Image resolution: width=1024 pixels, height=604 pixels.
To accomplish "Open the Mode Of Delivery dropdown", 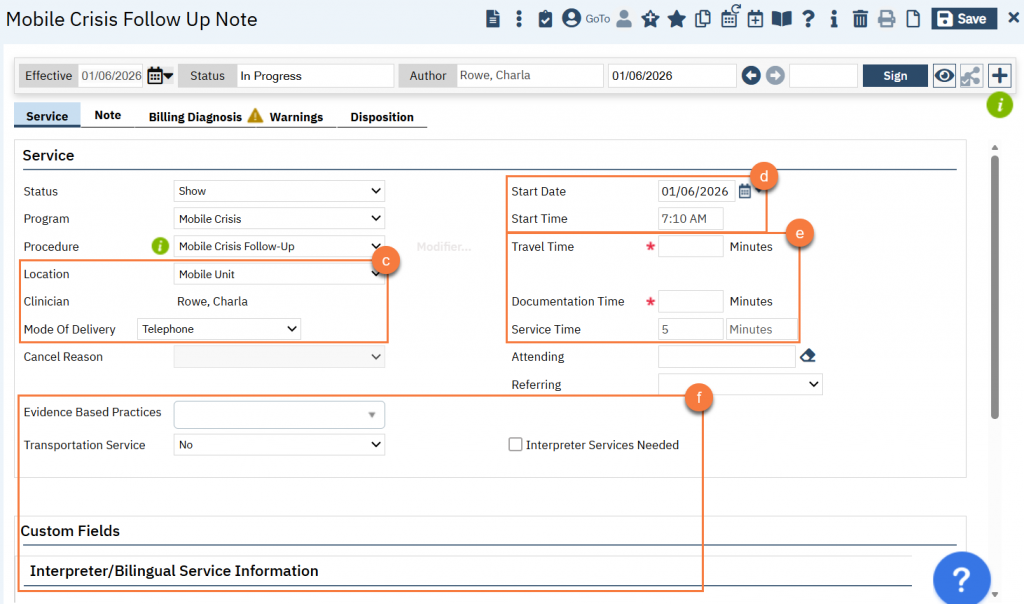I will pyautogui.click(x=220, y=328).
